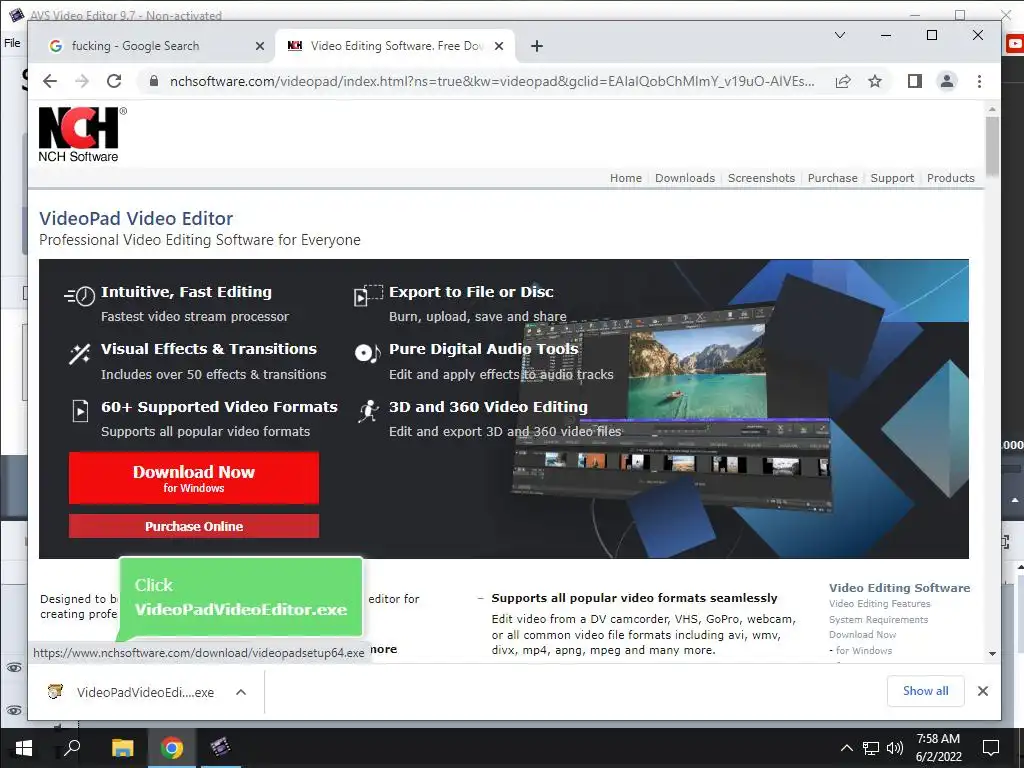1024x768 pixels.
Task: Open Chrome three-dot menu
Action: (979, 81)
